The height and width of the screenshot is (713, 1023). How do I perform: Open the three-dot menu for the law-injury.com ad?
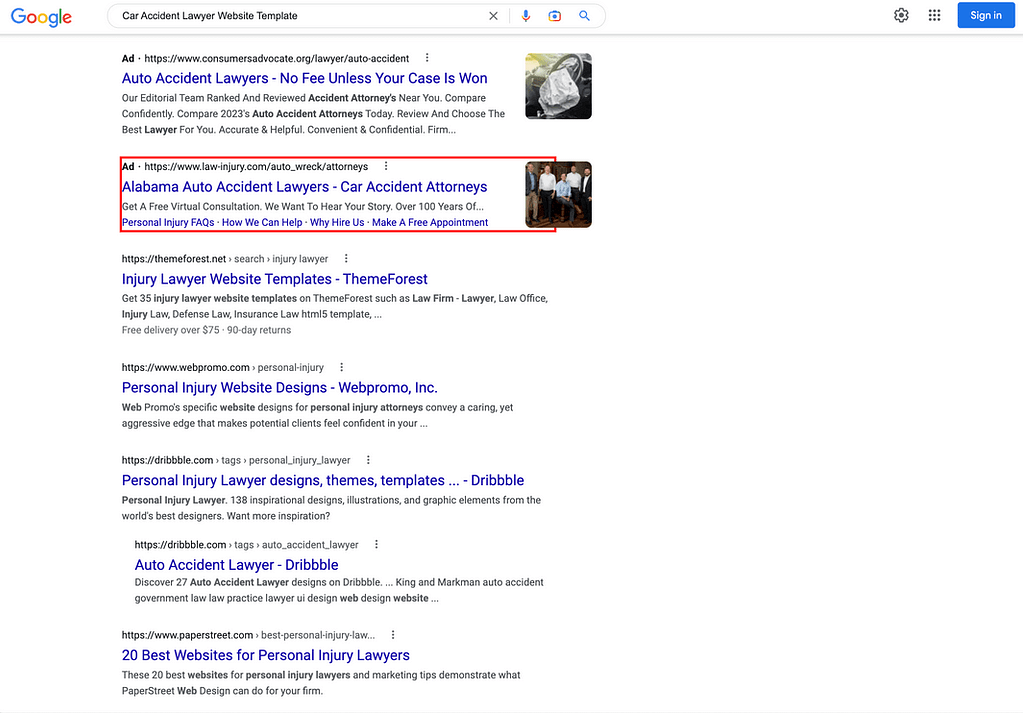(386, 166)
